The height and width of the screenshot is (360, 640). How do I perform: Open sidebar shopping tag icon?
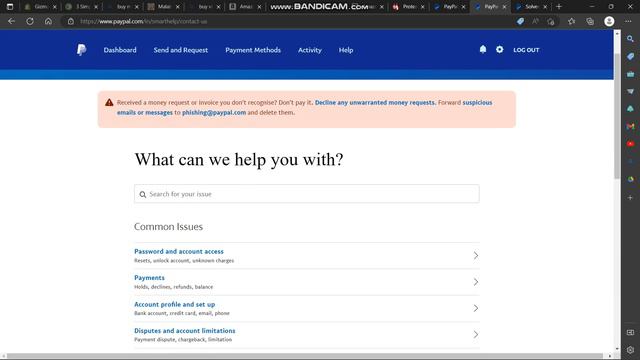(x=631, y=56)
